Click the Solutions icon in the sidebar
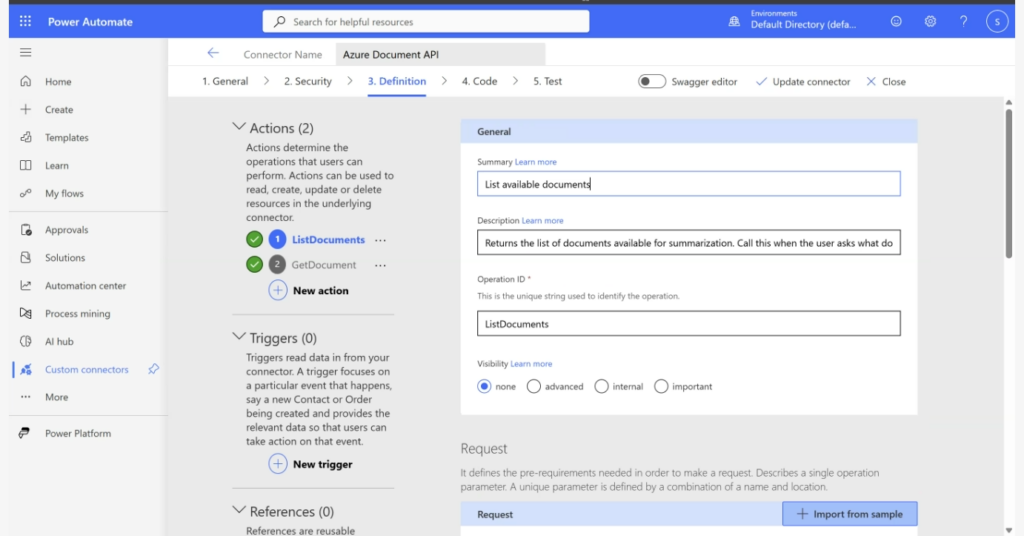 point(25,257)
